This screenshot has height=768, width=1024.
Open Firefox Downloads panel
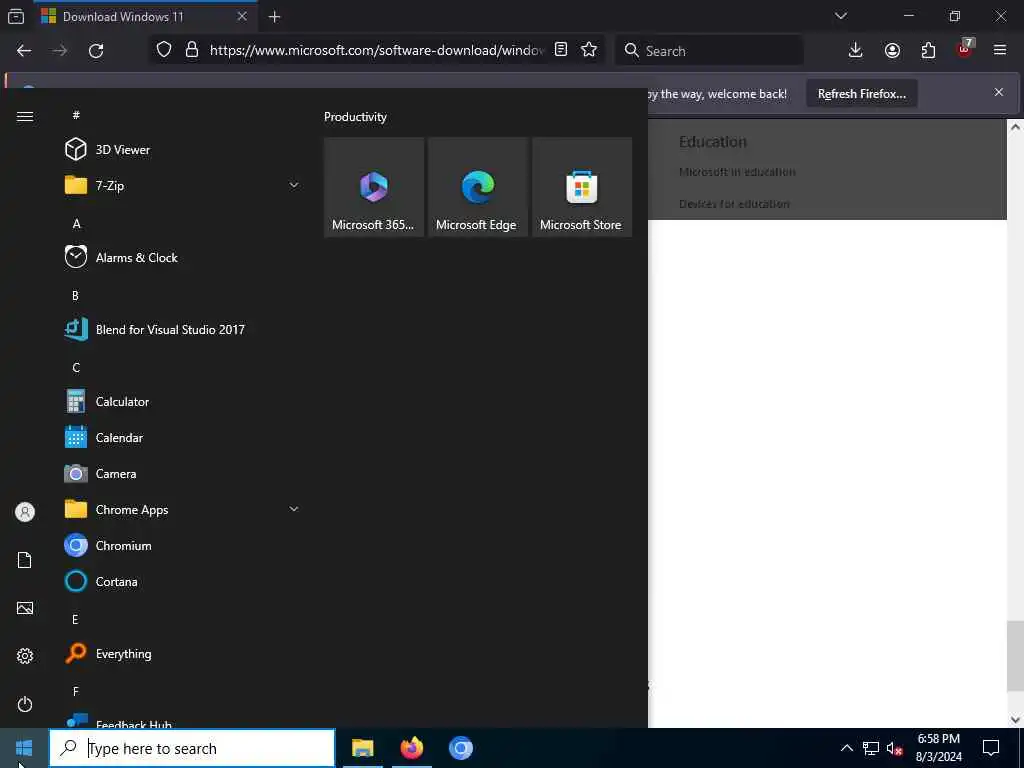coord(856,50)
